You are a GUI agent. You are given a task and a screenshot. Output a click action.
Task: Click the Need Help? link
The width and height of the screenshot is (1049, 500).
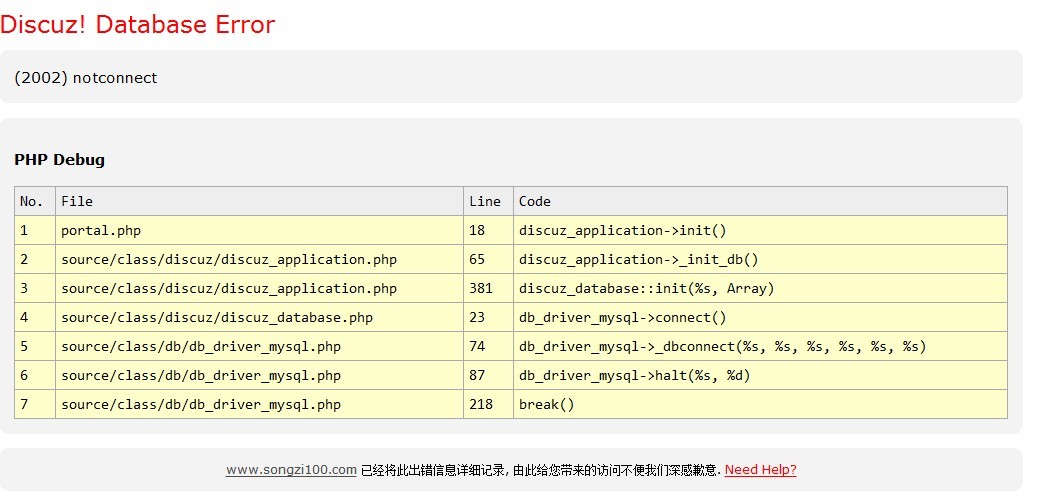pos(761,470)
